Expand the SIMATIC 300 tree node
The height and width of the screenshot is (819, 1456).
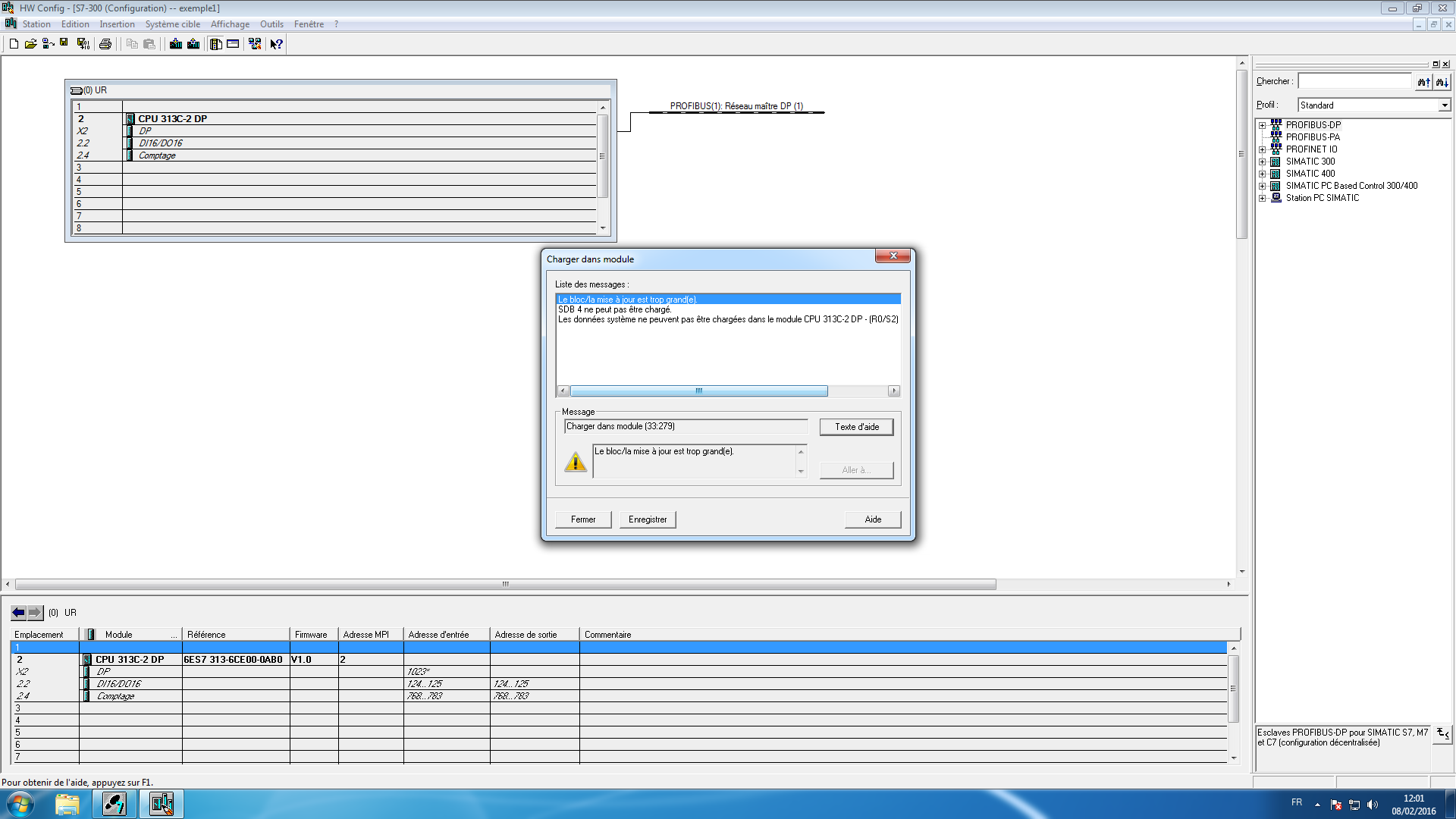pyautogui.click(x=1262, y=162)
